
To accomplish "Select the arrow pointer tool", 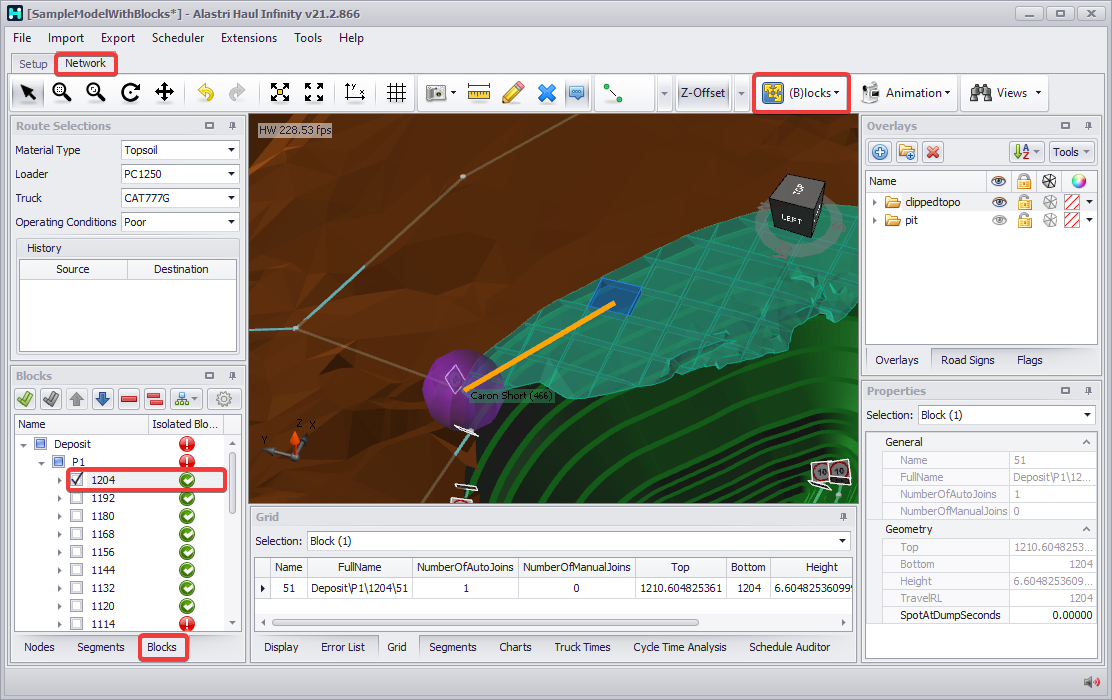I will 28,93.
